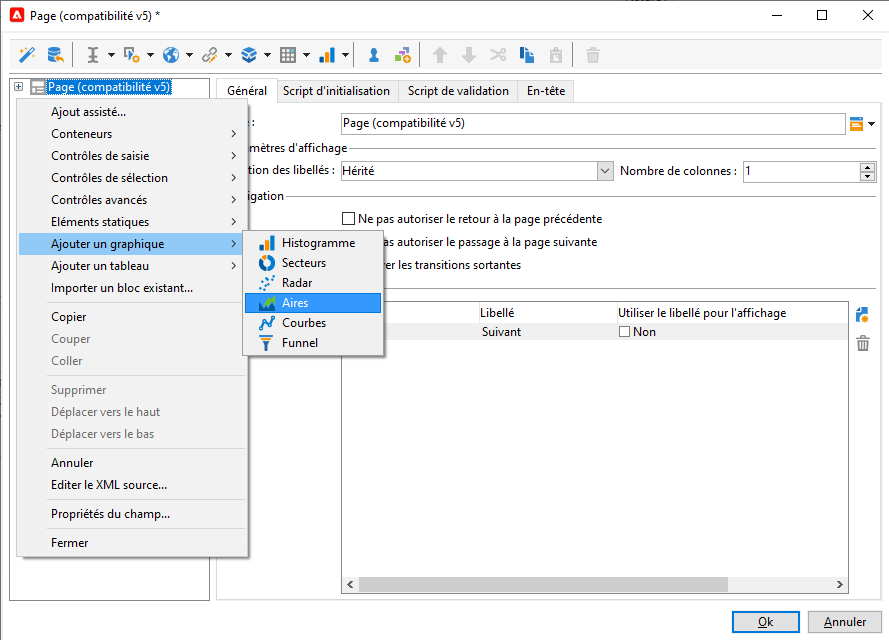Choose Copier in the context menu
Viewport: 889px width, 640px height.
click(x=133, y=317)
